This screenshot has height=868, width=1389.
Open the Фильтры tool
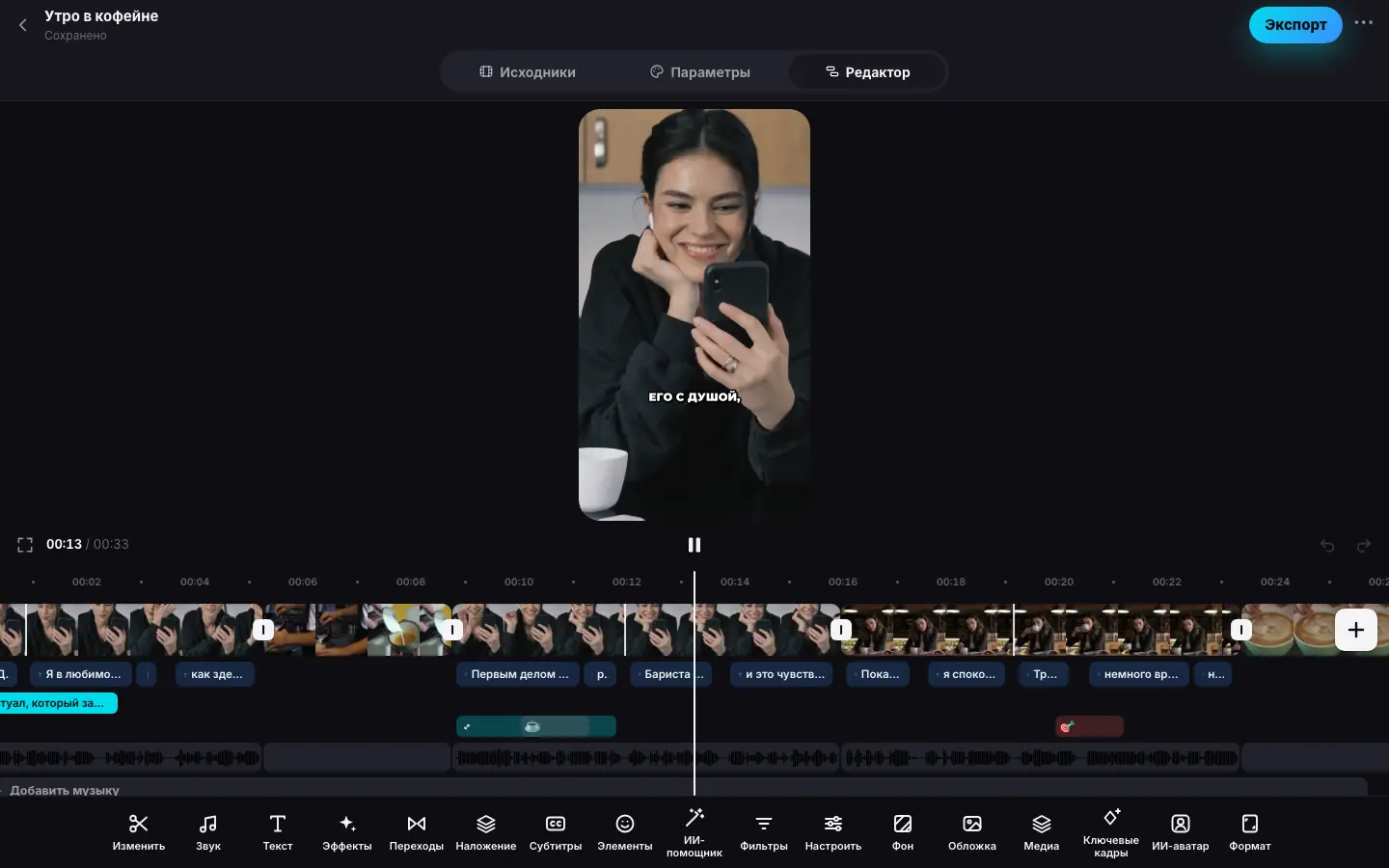[x=764, y=832]
